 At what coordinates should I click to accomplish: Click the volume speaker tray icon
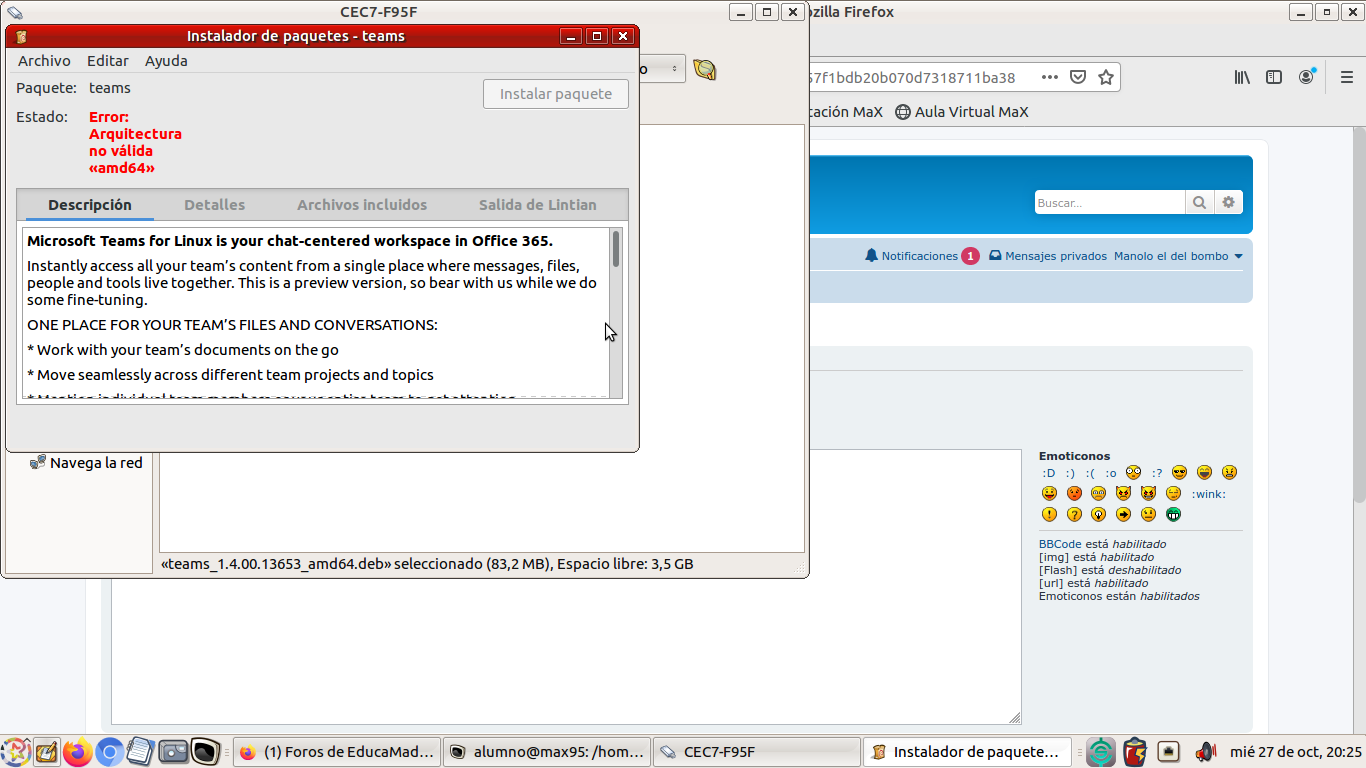(x=1205, y=751)
